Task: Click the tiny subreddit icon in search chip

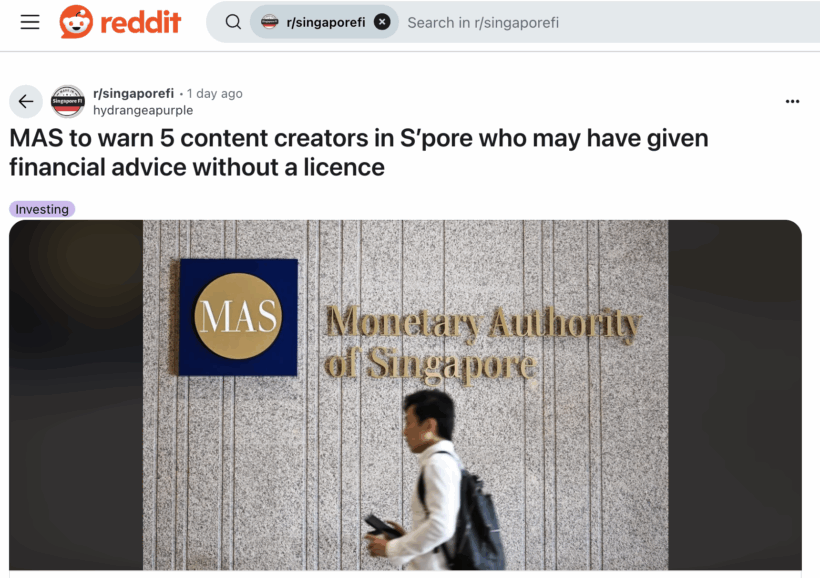Action: (270, 22)
